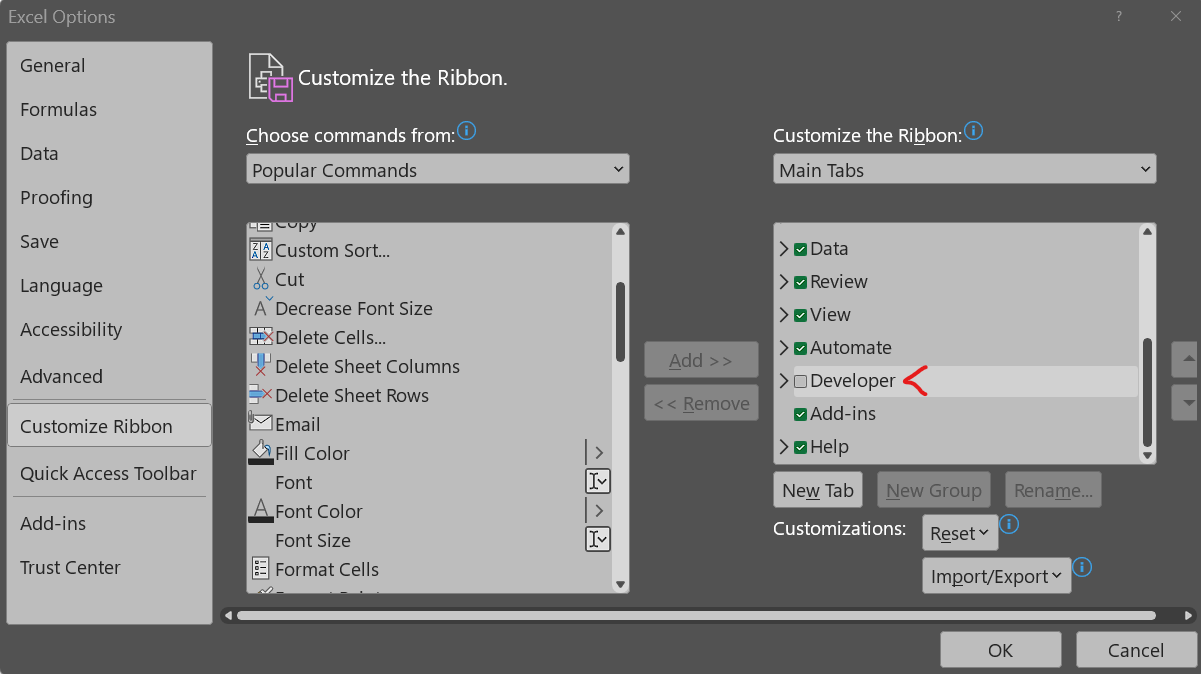Click the info icon next to Reset

click(1009, 524)
